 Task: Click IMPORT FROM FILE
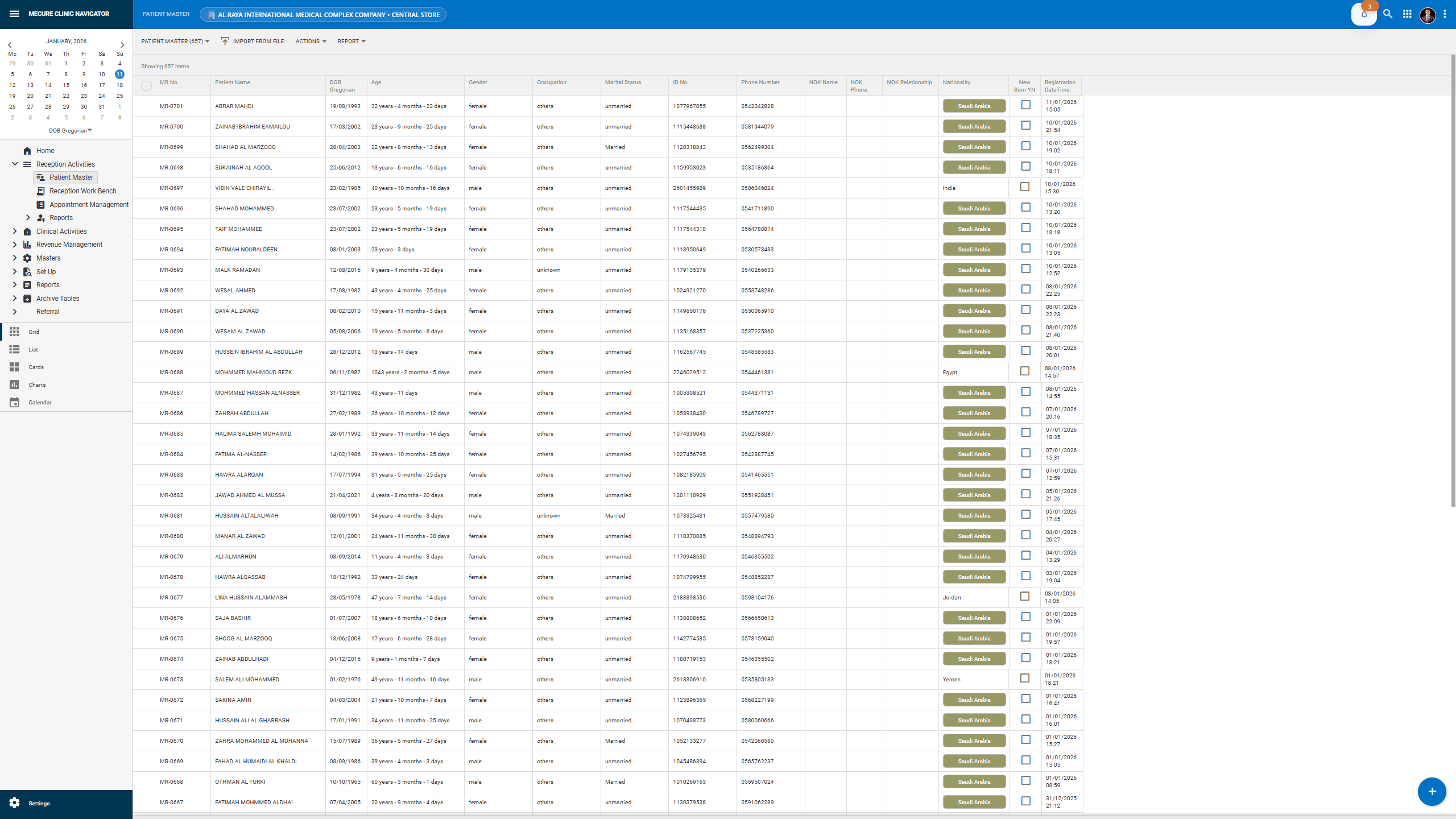[252, 41]
